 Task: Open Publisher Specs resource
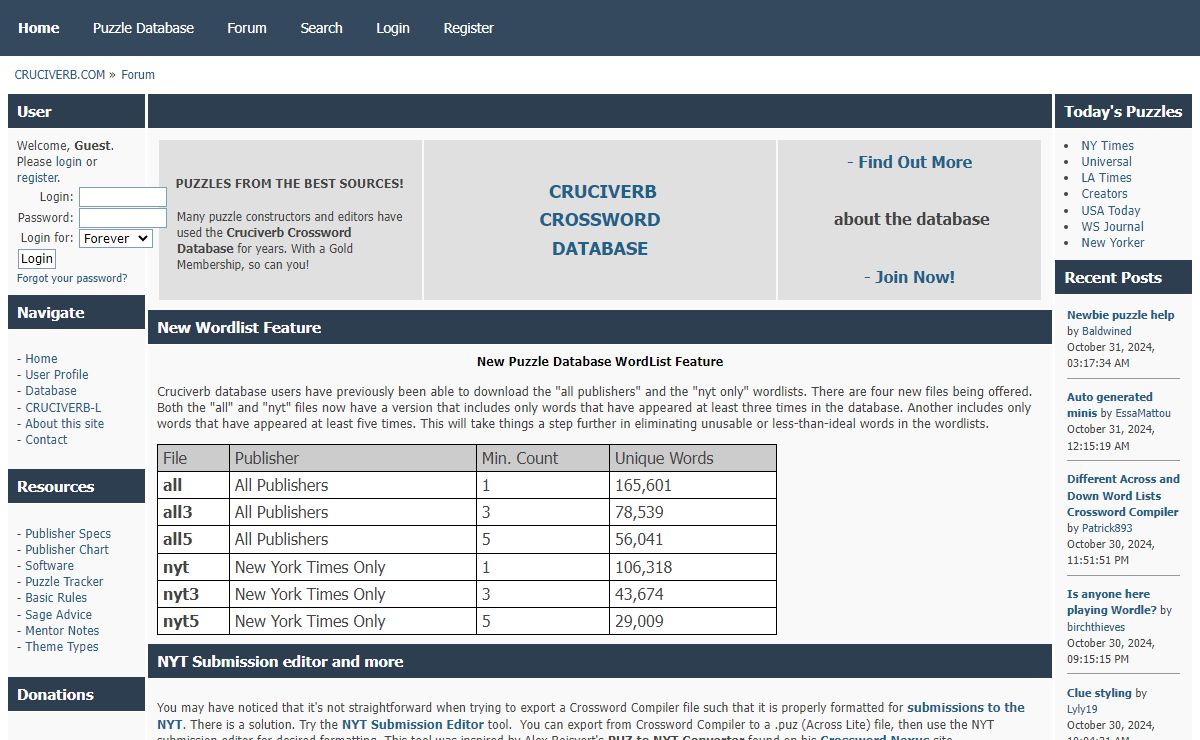click(68, 534)
